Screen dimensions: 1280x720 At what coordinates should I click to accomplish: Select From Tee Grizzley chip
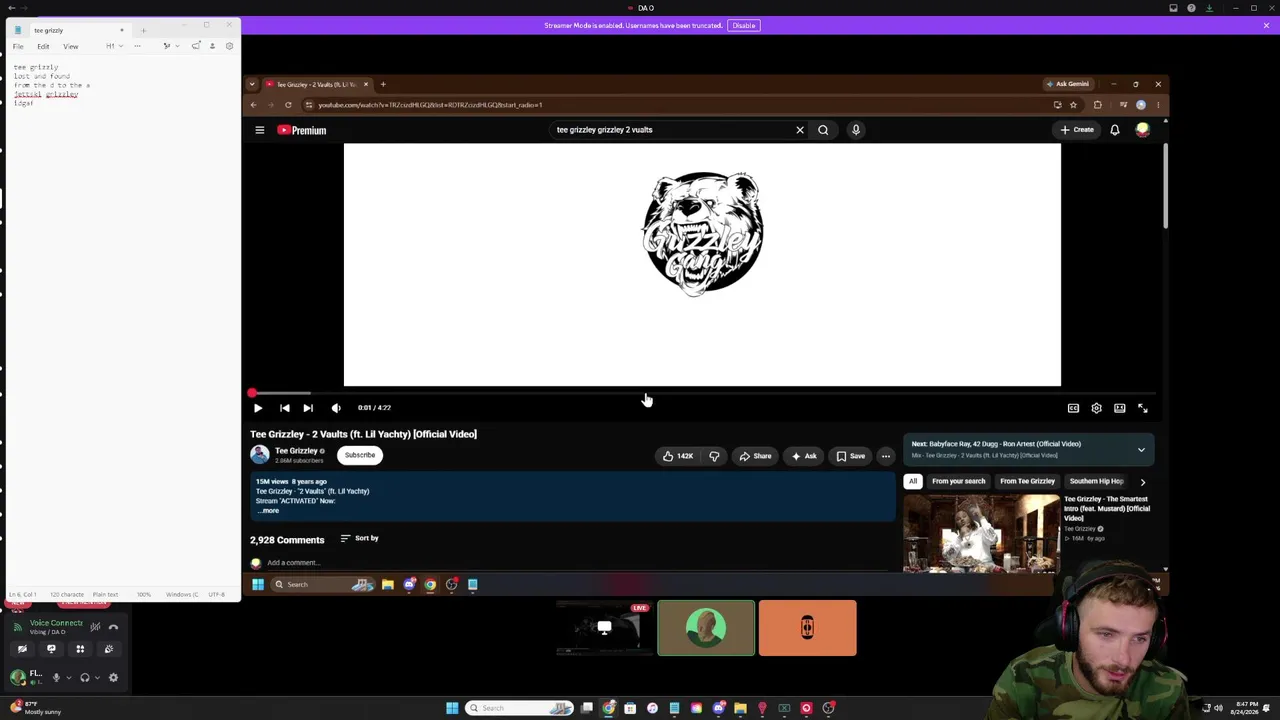pyautogui.click(x=1027, y=482)
